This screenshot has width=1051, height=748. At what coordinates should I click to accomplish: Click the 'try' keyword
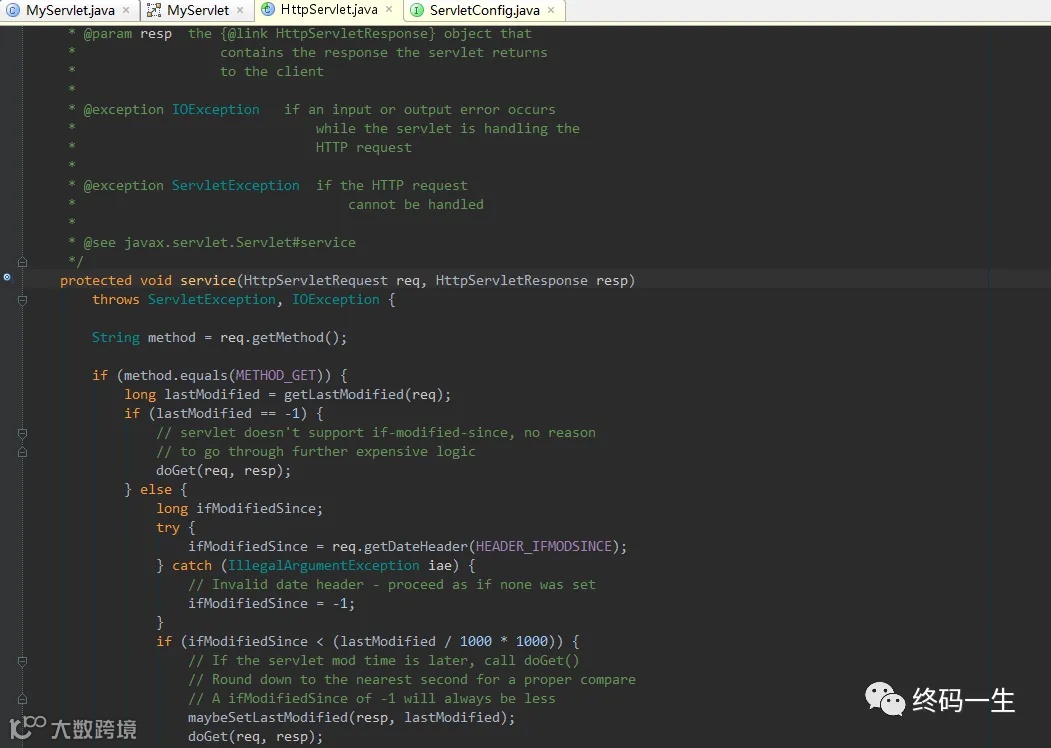click(x=168, y=527)
